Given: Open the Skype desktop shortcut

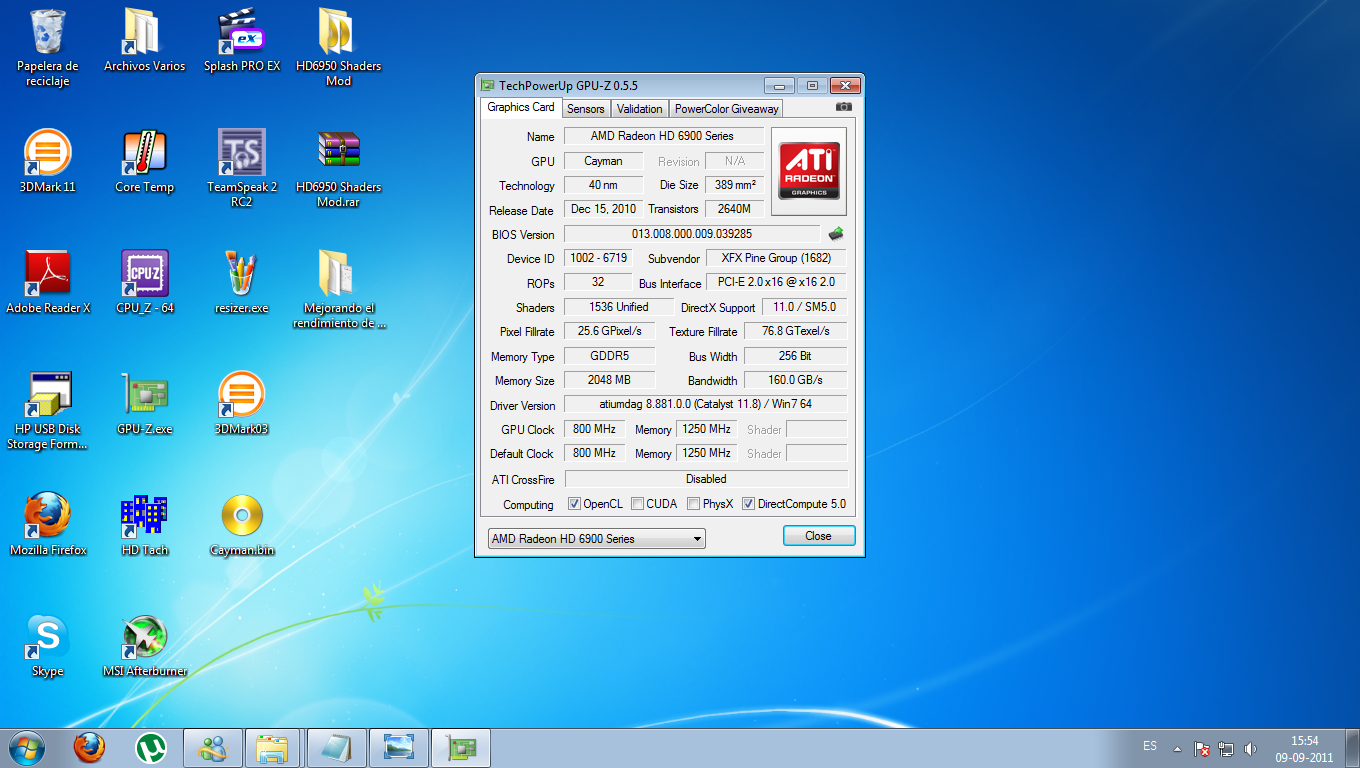Looking at the screenshot, I should tap(48, 637).
